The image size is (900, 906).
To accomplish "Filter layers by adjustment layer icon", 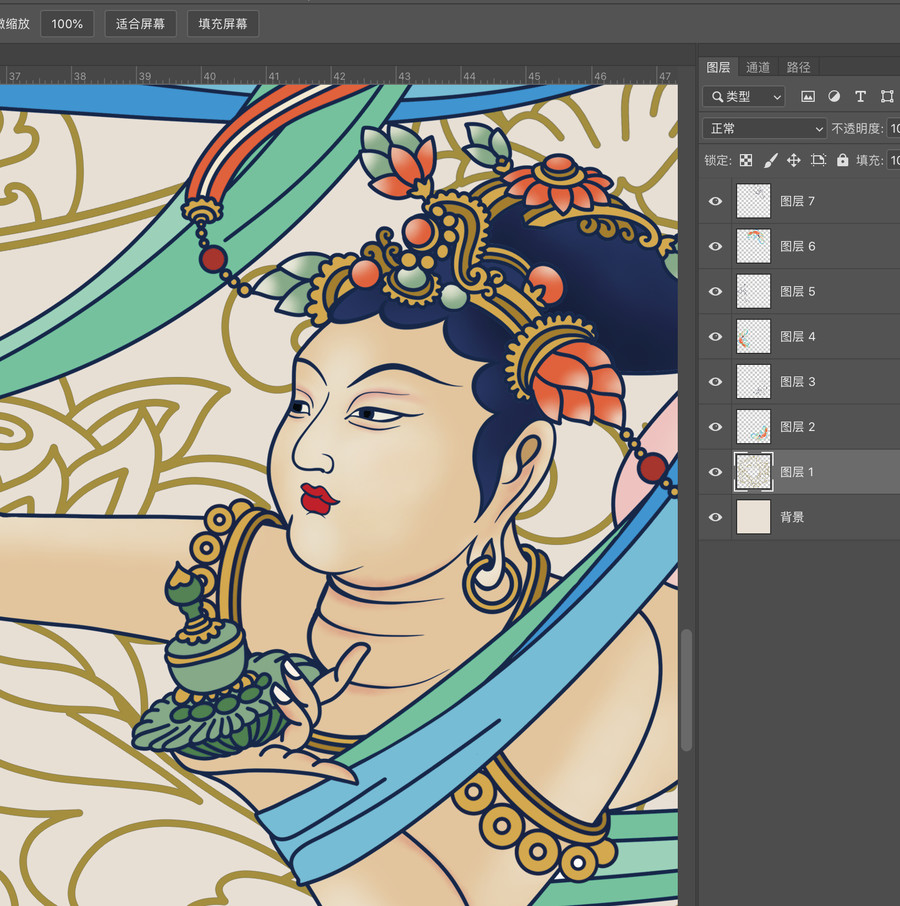I will [834, 96].
